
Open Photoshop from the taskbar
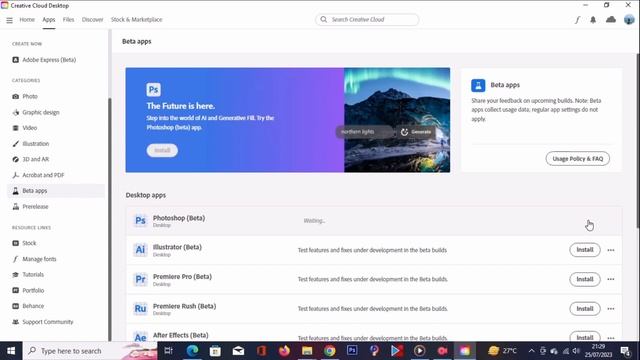click(352, 351)
